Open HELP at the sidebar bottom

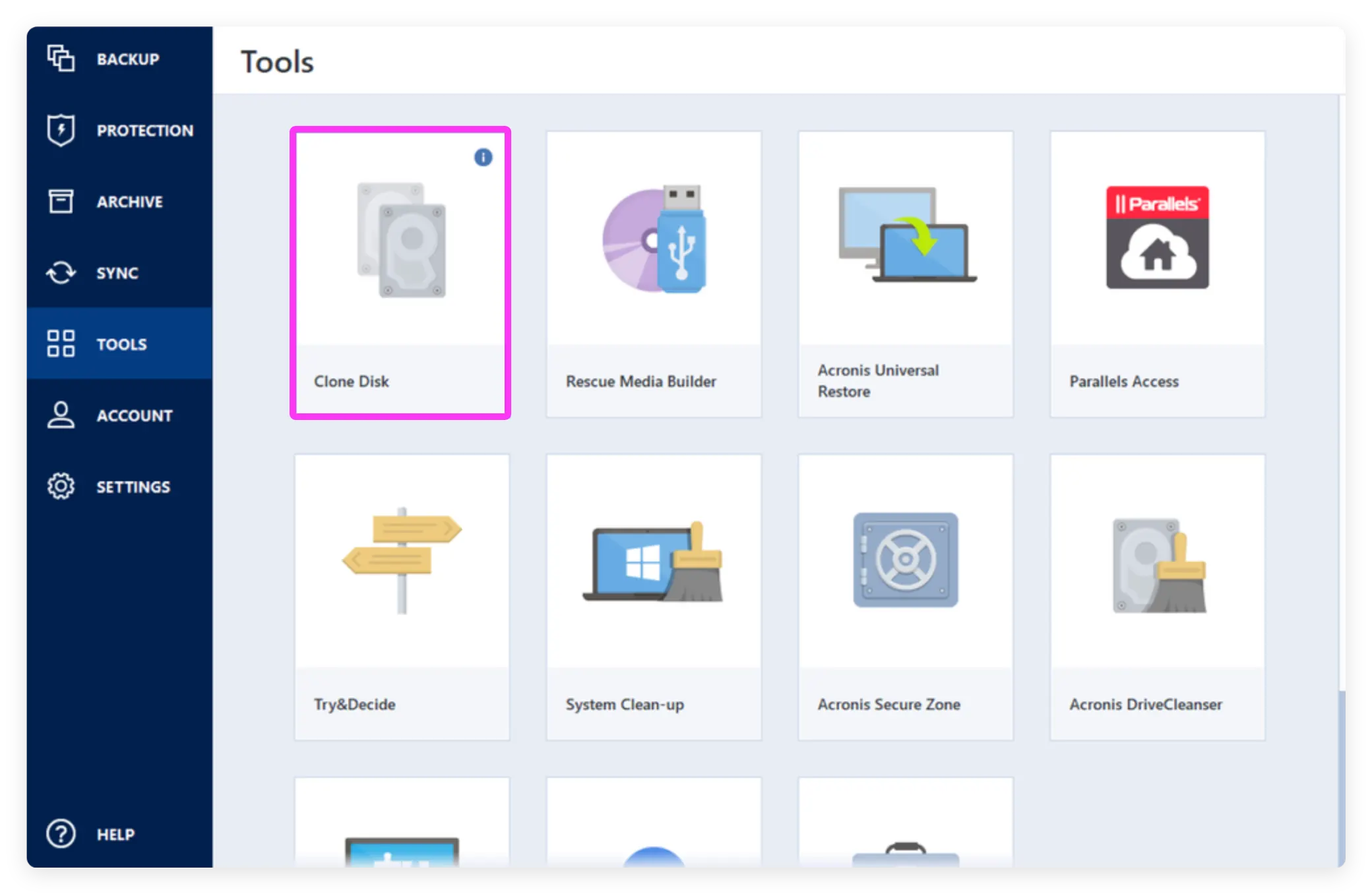pos(119,833)
